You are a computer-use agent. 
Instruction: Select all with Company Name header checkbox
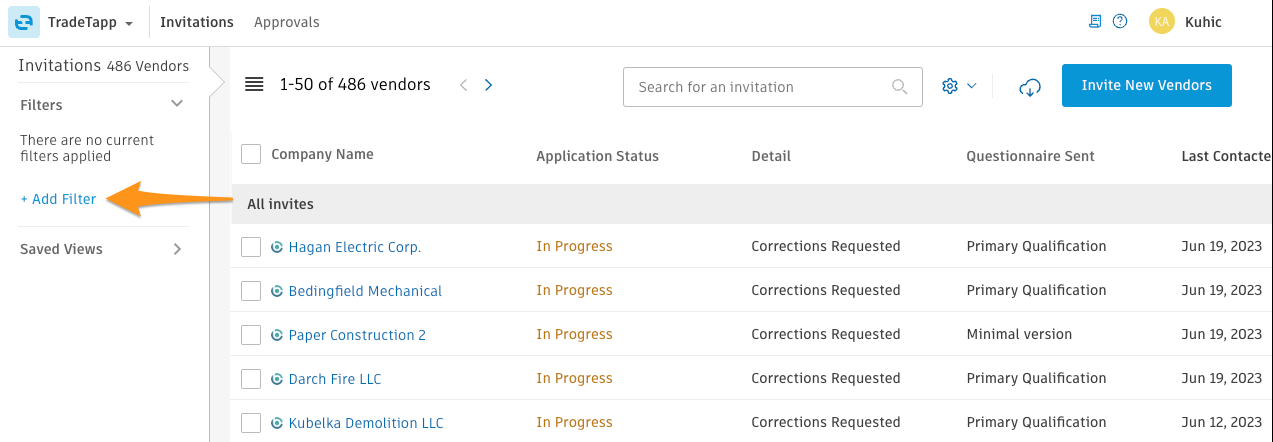[x=251, y=154]
